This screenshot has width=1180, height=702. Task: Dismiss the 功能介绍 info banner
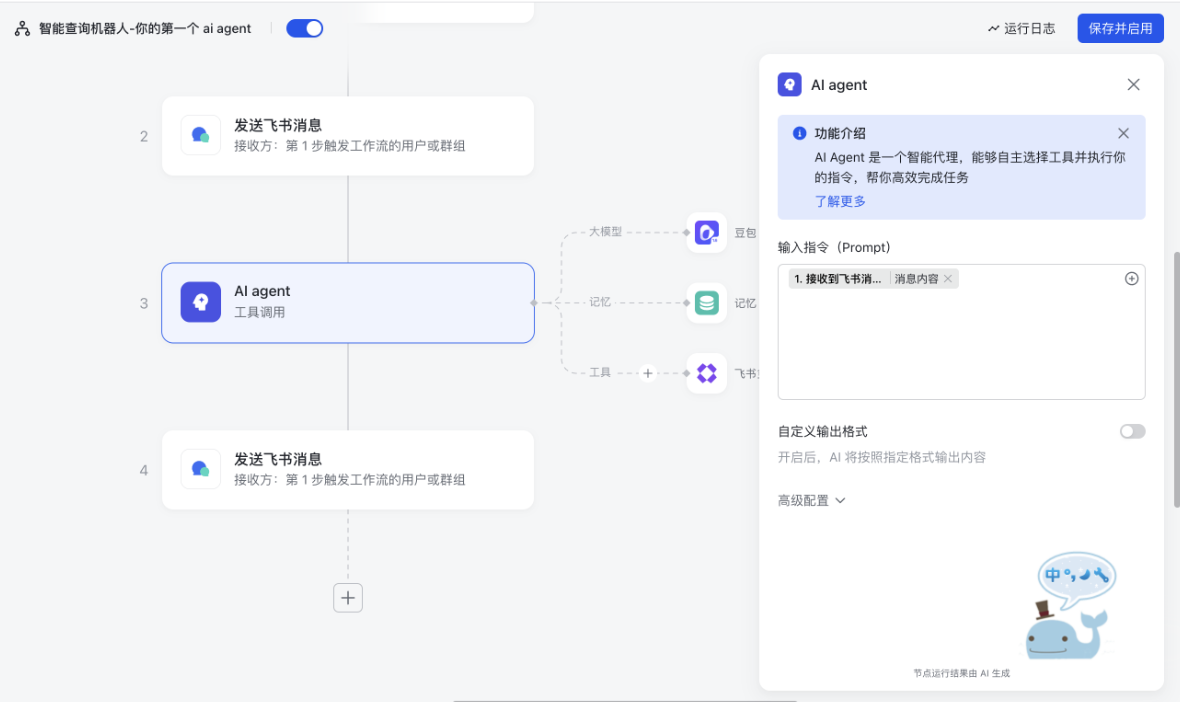[1123, 133]
